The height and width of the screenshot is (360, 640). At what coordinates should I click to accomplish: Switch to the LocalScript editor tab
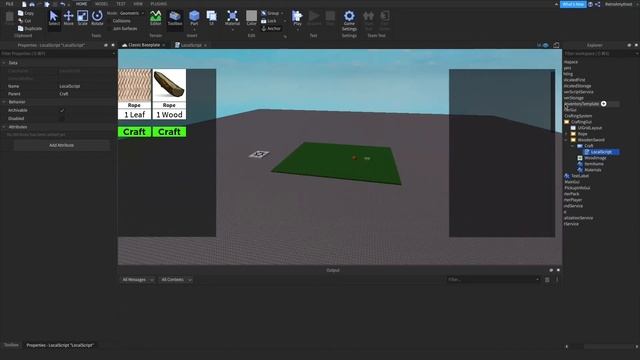(x=191, y=45)
